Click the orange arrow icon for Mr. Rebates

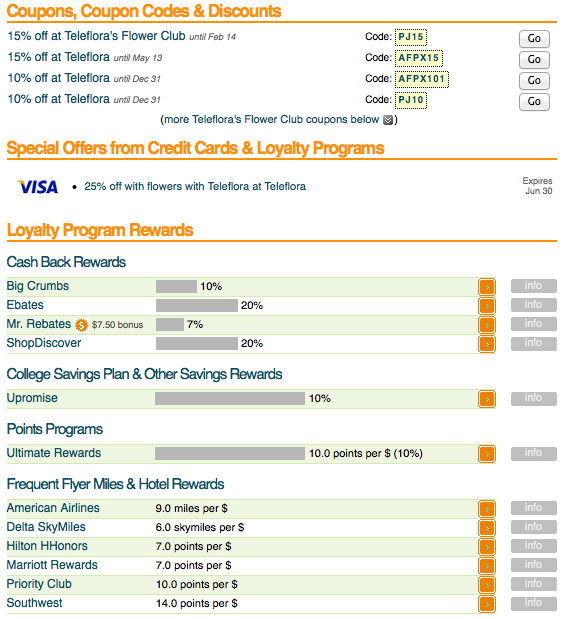[487, 325]
